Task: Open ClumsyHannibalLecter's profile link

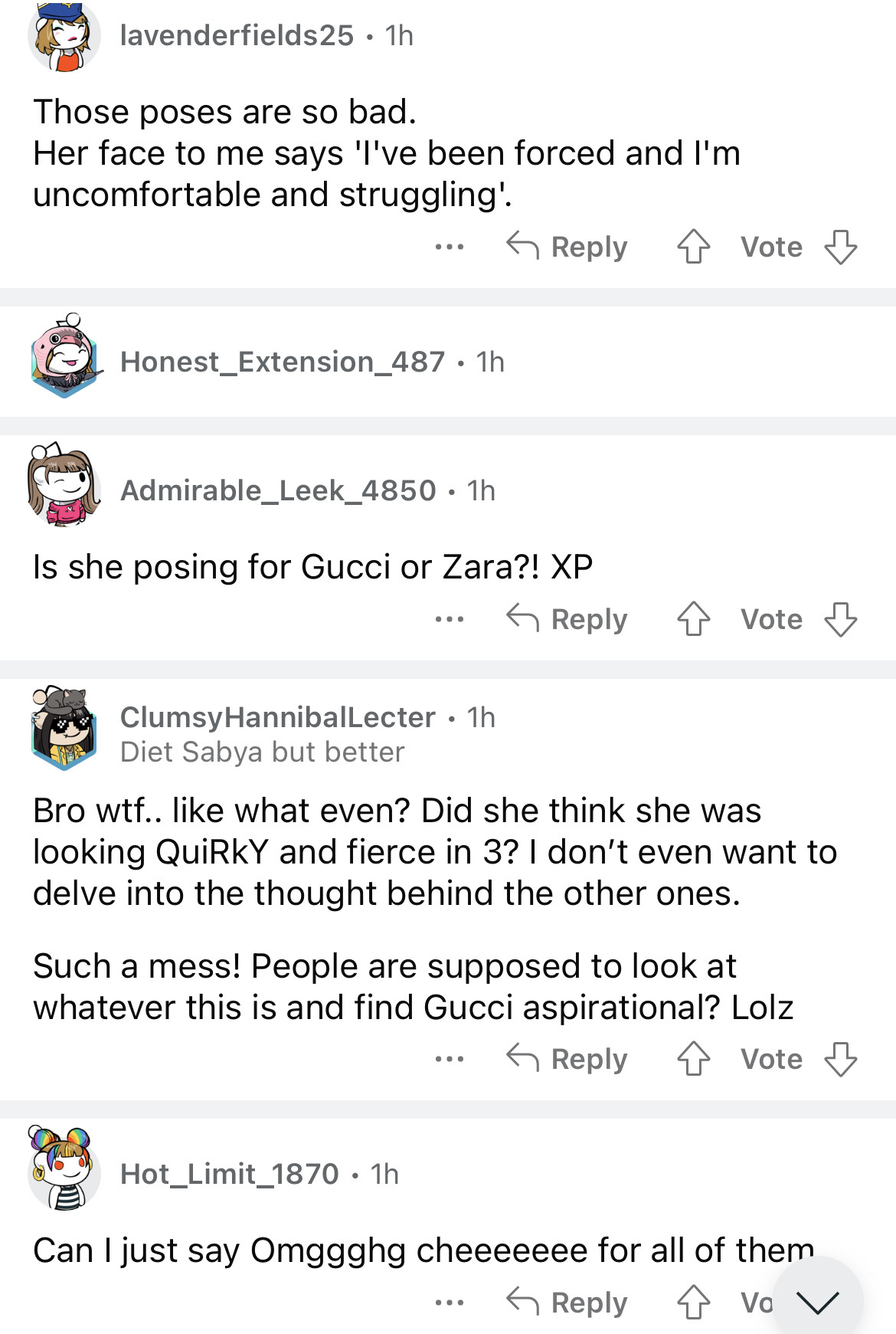Action: [277, 717]
